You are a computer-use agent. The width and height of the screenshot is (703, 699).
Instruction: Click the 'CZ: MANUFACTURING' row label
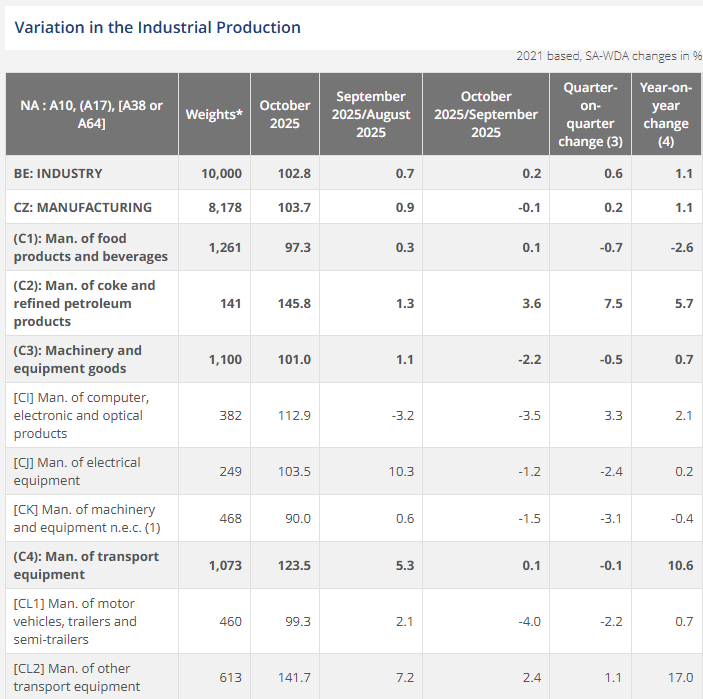[x=83, y=207]
